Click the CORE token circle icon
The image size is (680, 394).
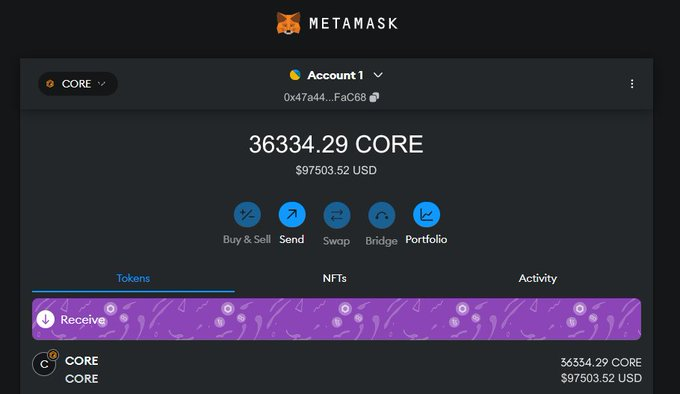(x=45, y=363)
